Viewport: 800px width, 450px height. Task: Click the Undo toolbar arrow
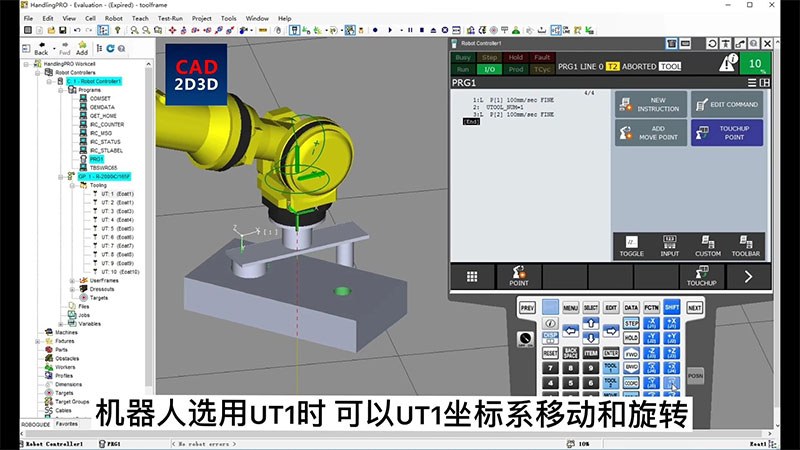pyautogui.click(x=77, y=31)
